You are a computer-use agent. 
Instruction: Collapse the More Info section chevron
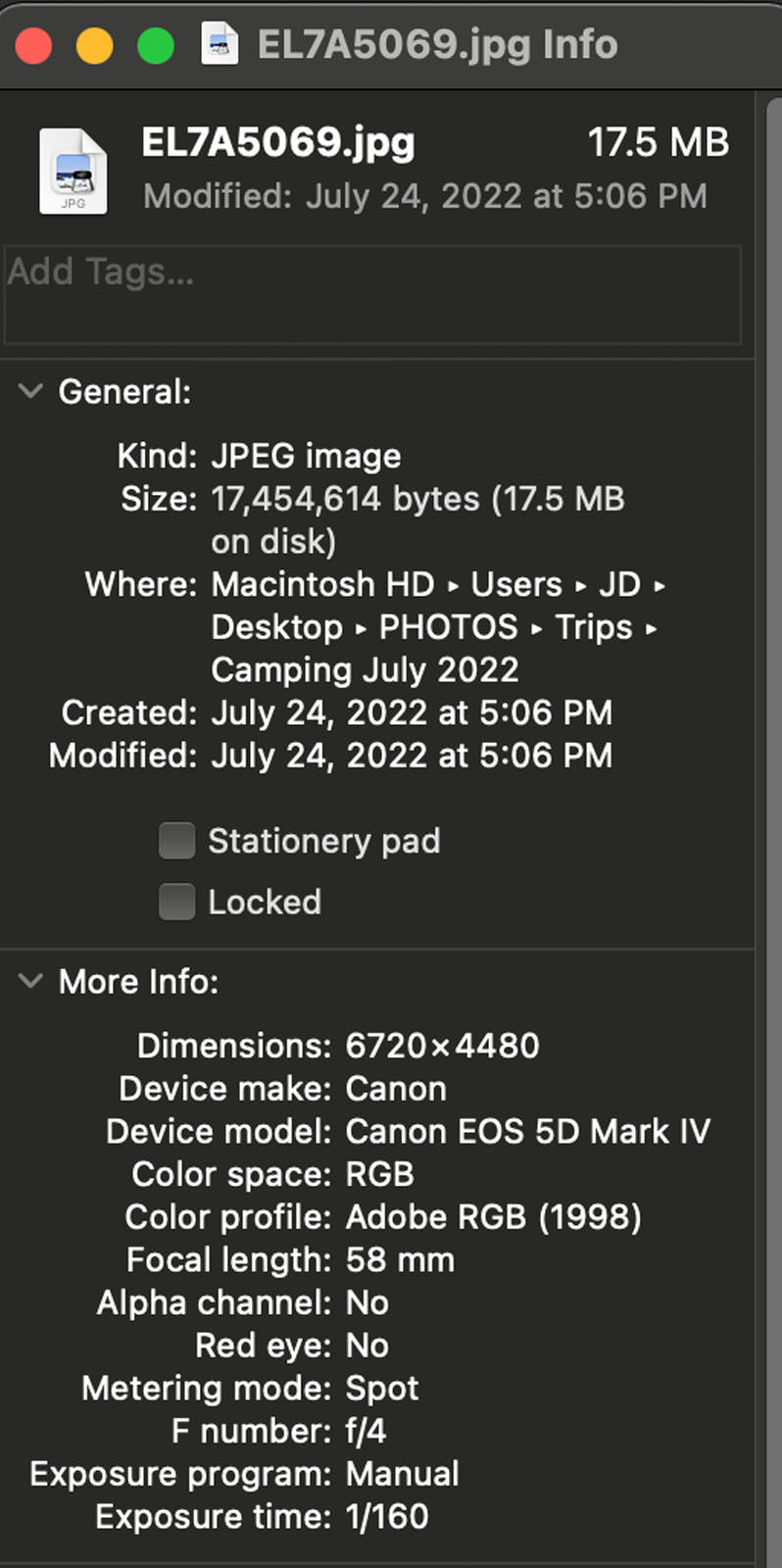click(x=31, y=981)
